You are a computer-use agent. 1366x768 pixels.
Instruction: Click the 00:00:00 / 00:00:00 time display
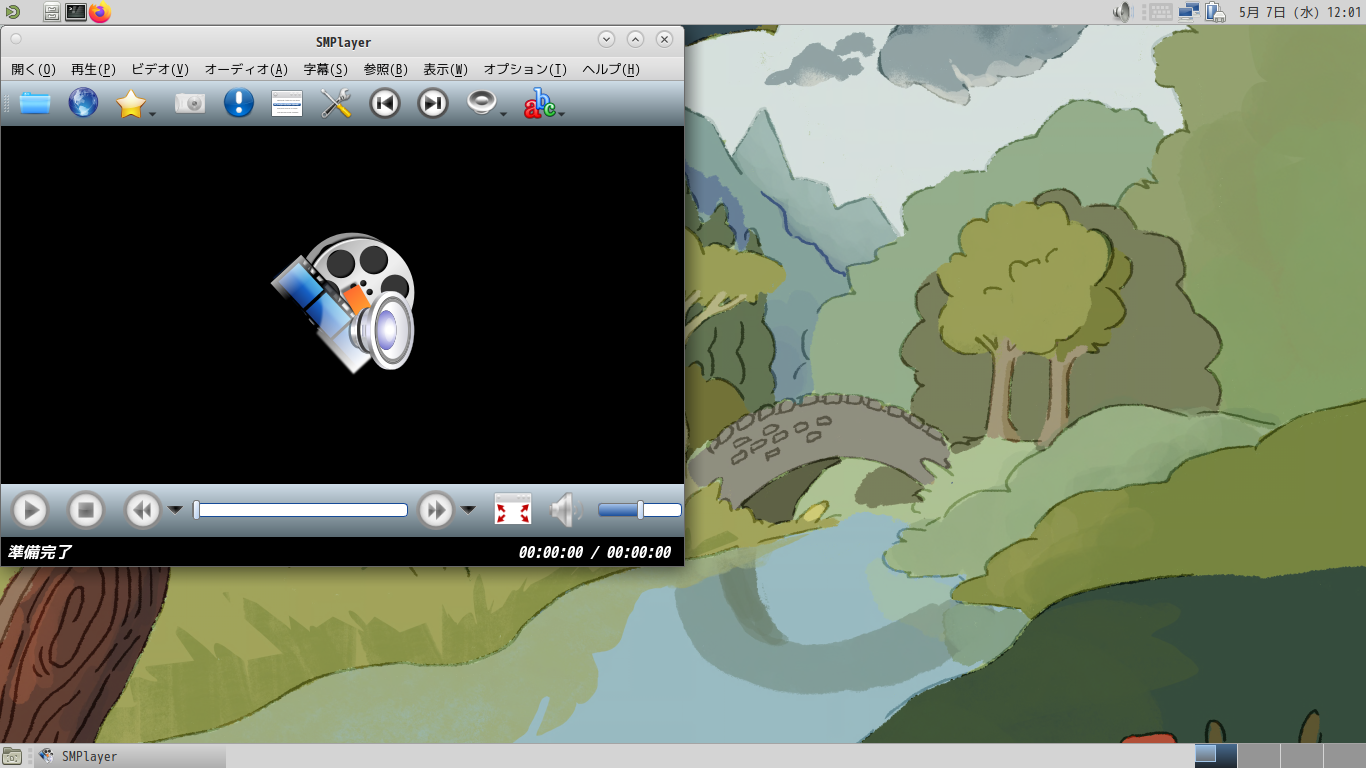coord(595,552)
